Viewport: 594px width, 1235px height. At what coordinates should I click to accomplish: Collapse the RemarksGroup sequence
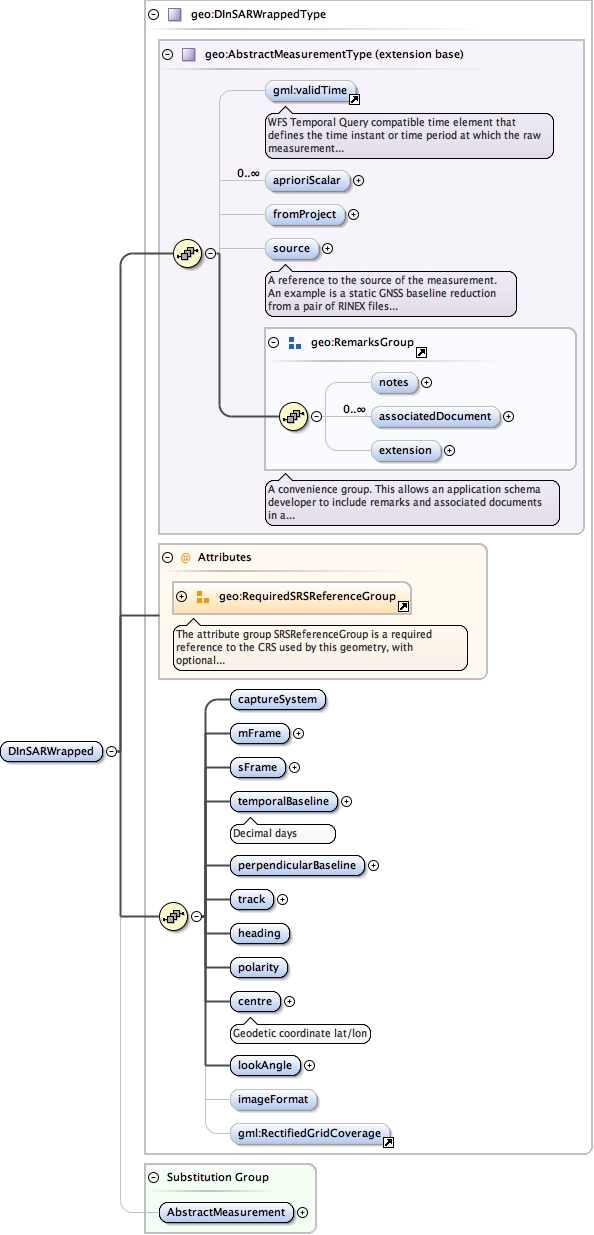pos(315,416)
